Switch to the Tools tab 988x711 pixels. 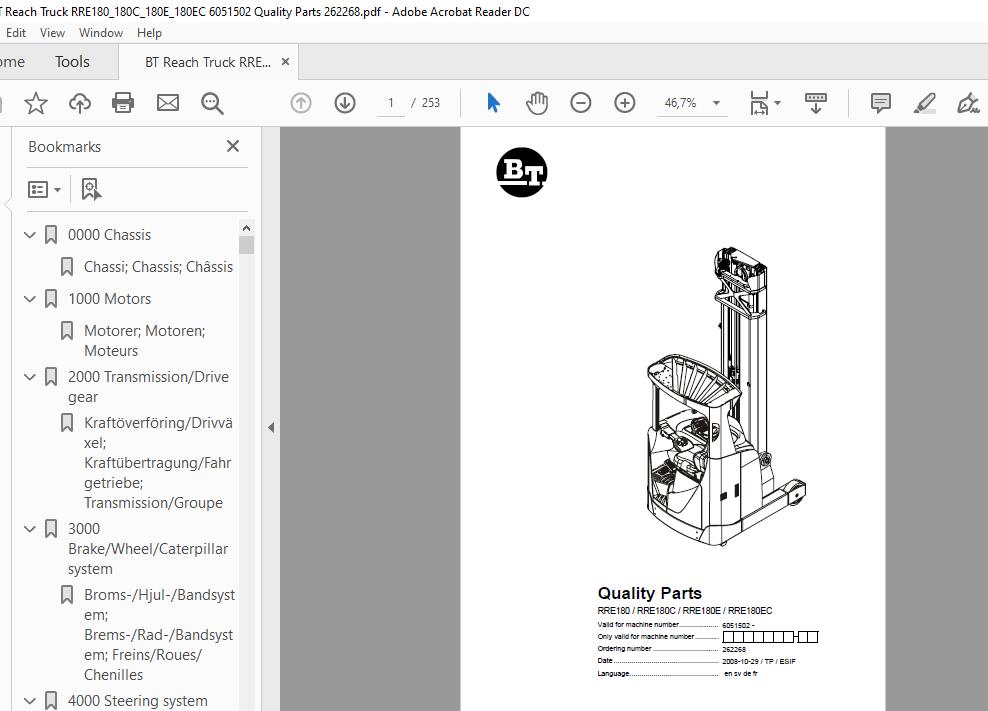point(72,62)
